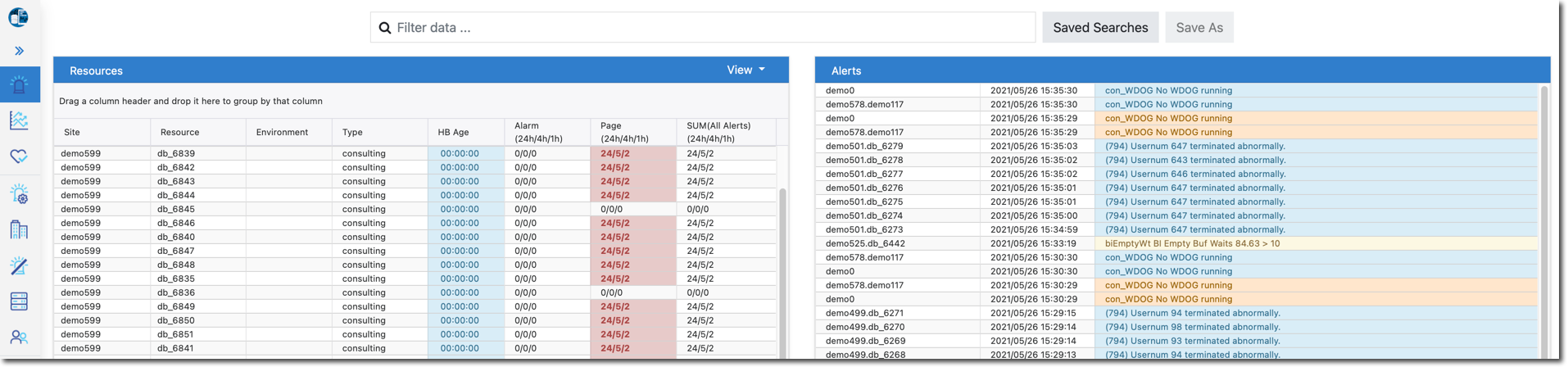Sort by SUM(All Alerts) column header
1568x367 pixels.
pos(718,132)
